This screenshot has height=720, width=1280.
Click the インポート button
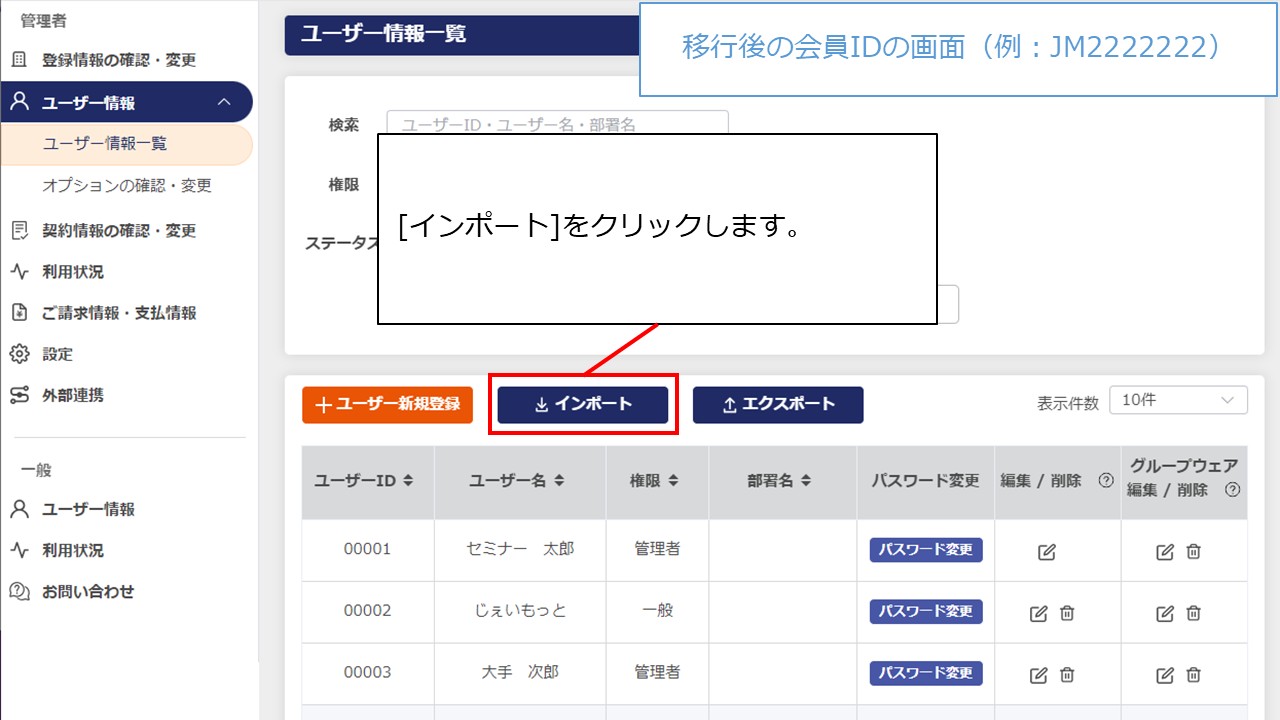point(583,404)
